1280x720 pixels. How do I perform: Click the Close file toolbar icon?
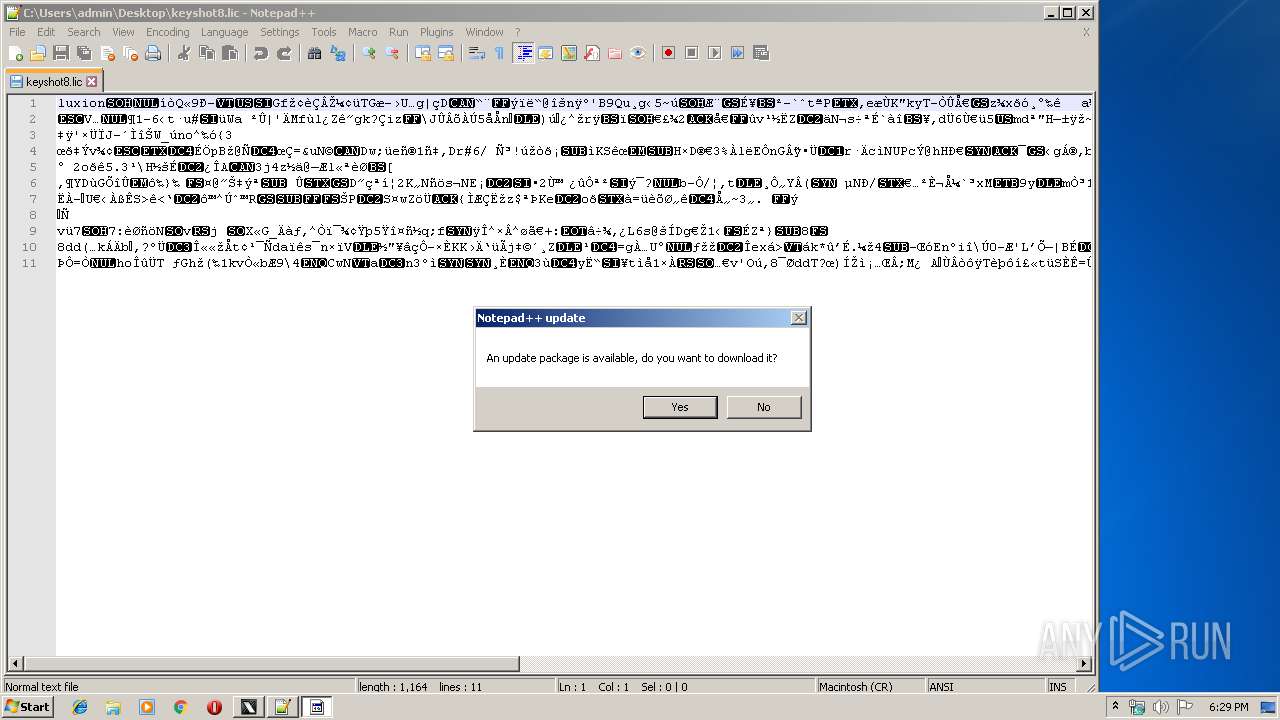coord(107,53)
